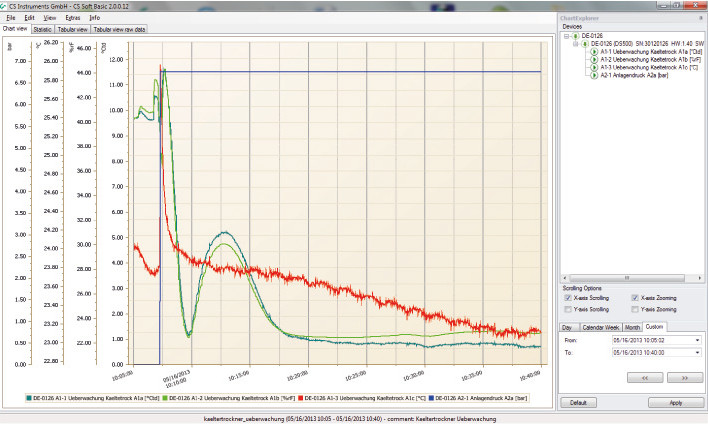This screenshot has height=425, width=708.
Task: Toggle the X-axis Zooming checkbox
Action: [635, 298]
